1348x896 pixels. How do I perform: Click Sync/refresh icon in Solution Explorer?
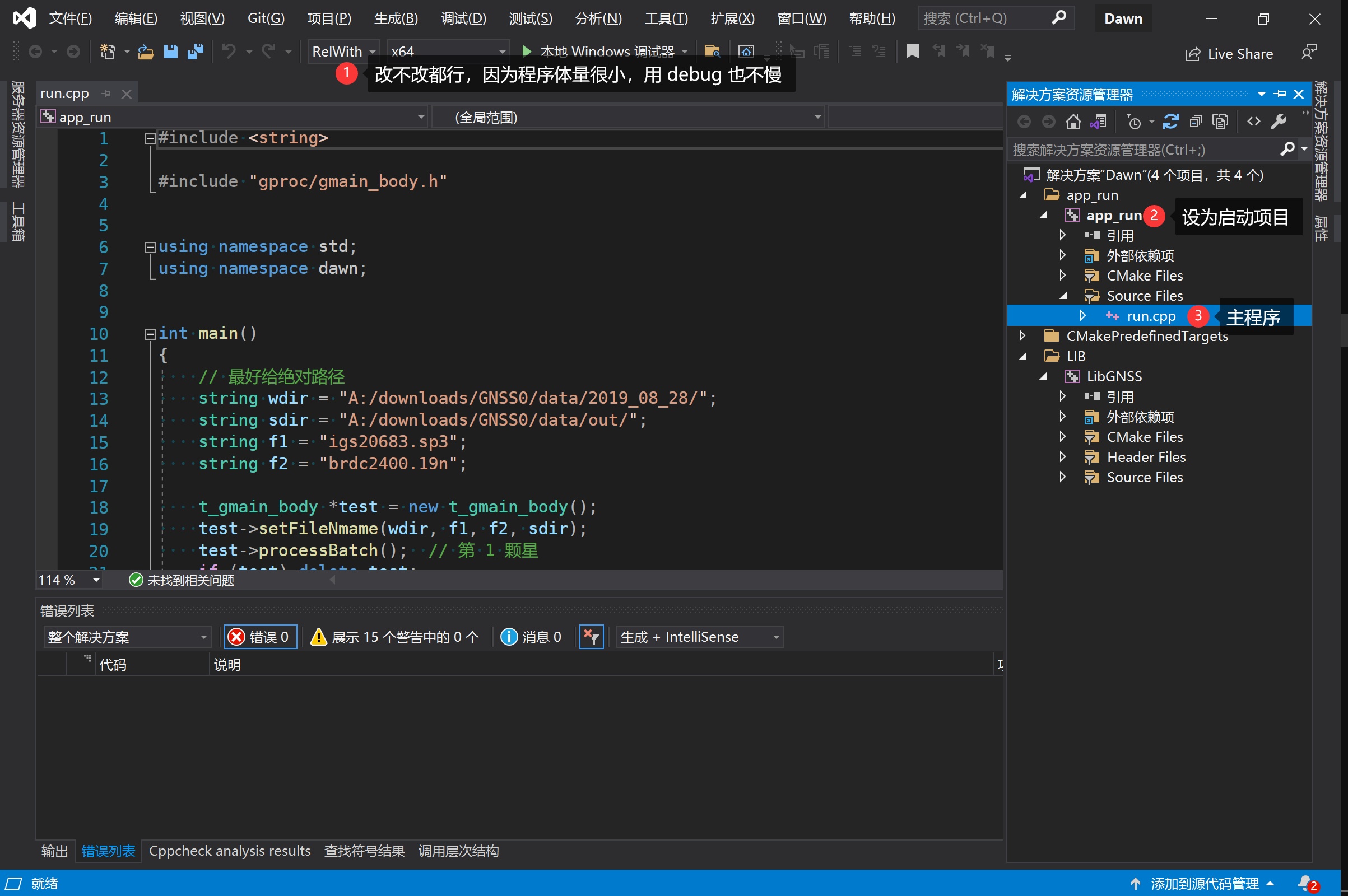click(x=1170, y=122)
